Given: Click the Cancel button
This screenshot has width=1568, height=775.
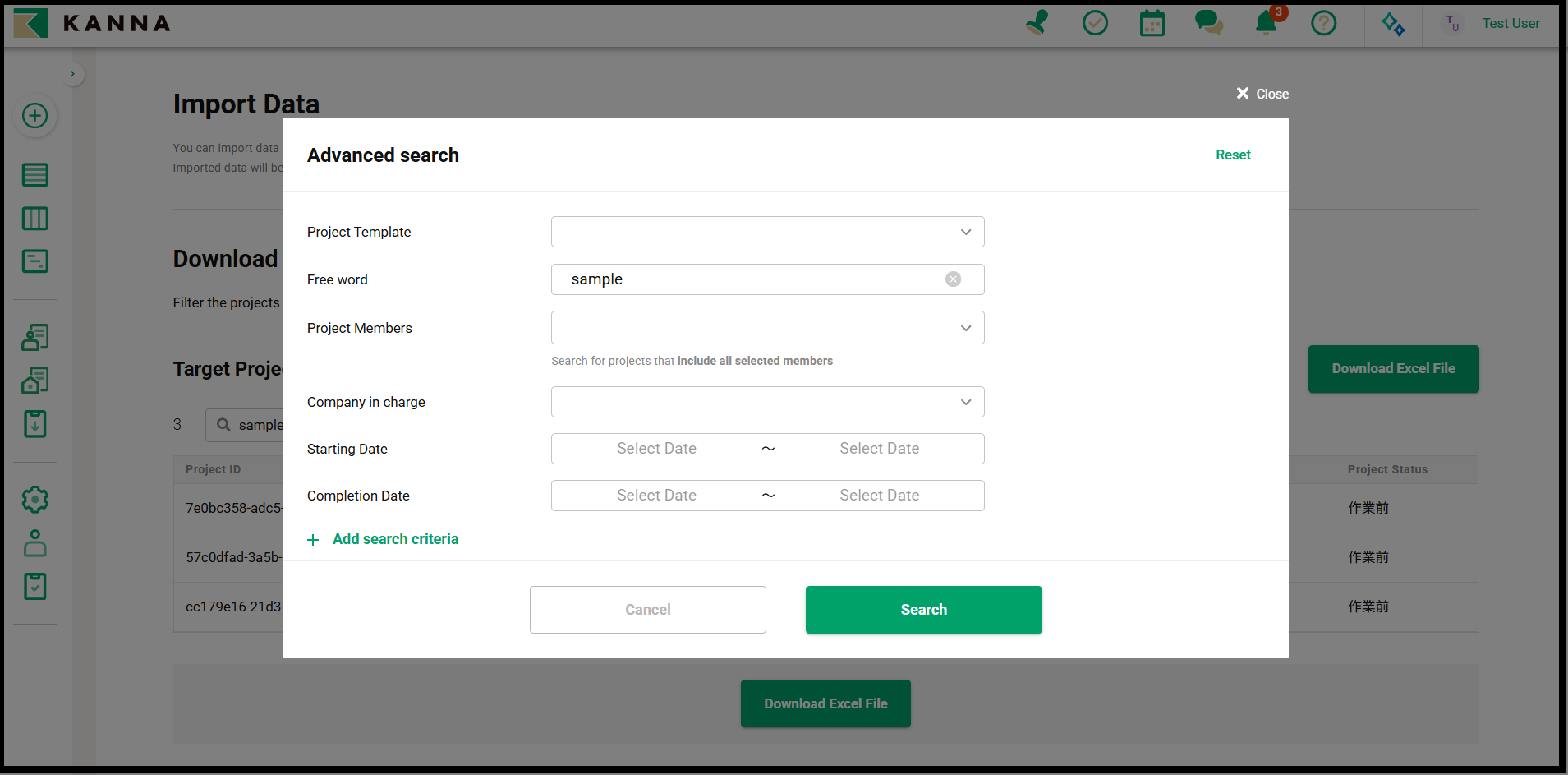Looking at the screenshot, I should click(x=647, y=610).
